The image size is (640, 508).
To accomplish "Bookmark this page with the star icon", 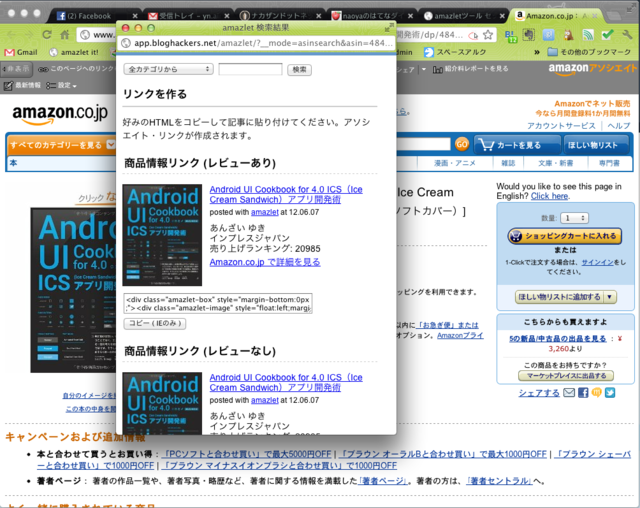I will (488, 35).
